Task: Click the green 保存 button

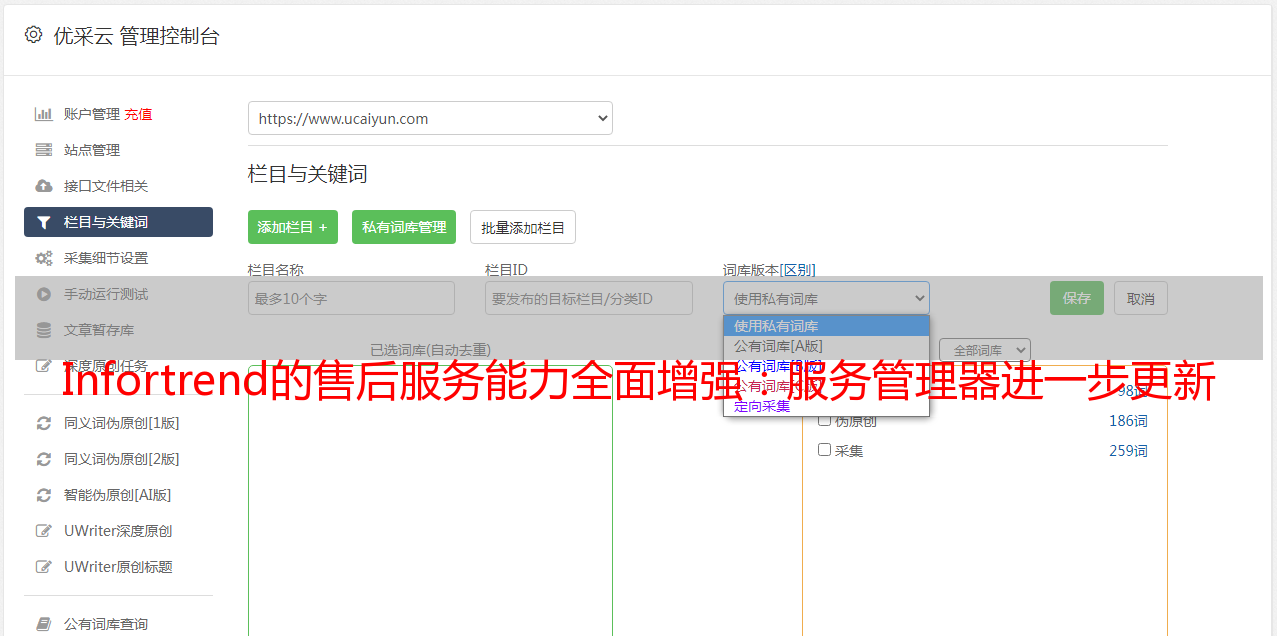Action: point(1077,298)
